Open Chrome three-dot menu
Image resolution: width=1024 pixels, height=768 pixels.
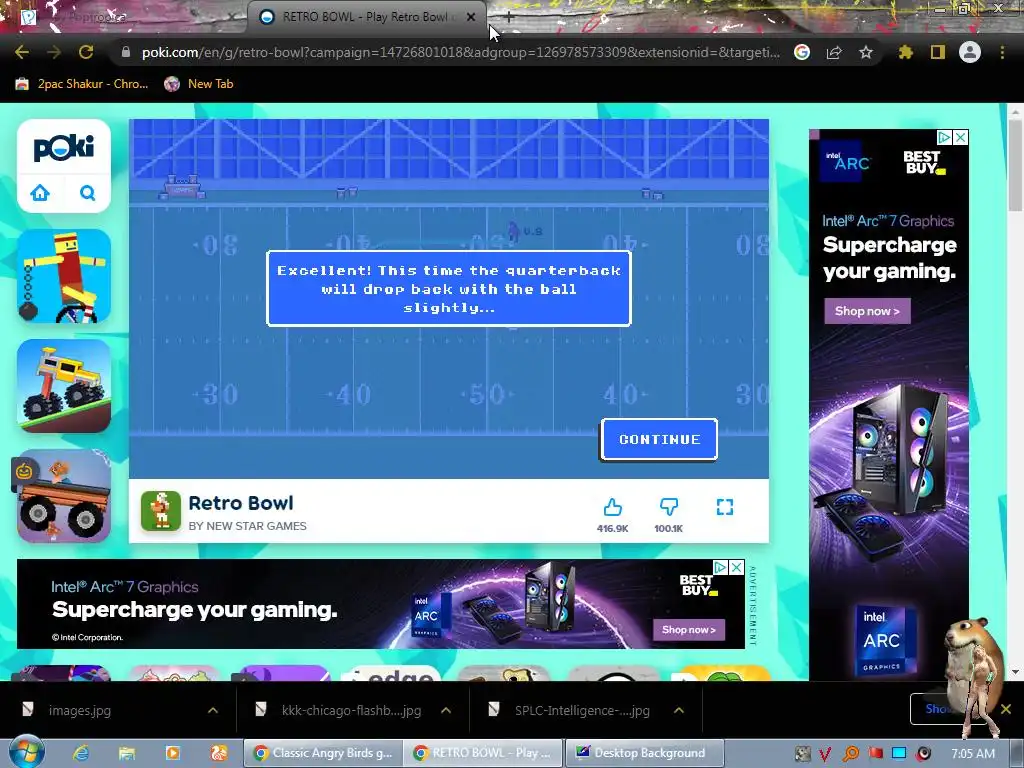(x=1002, y=52)
